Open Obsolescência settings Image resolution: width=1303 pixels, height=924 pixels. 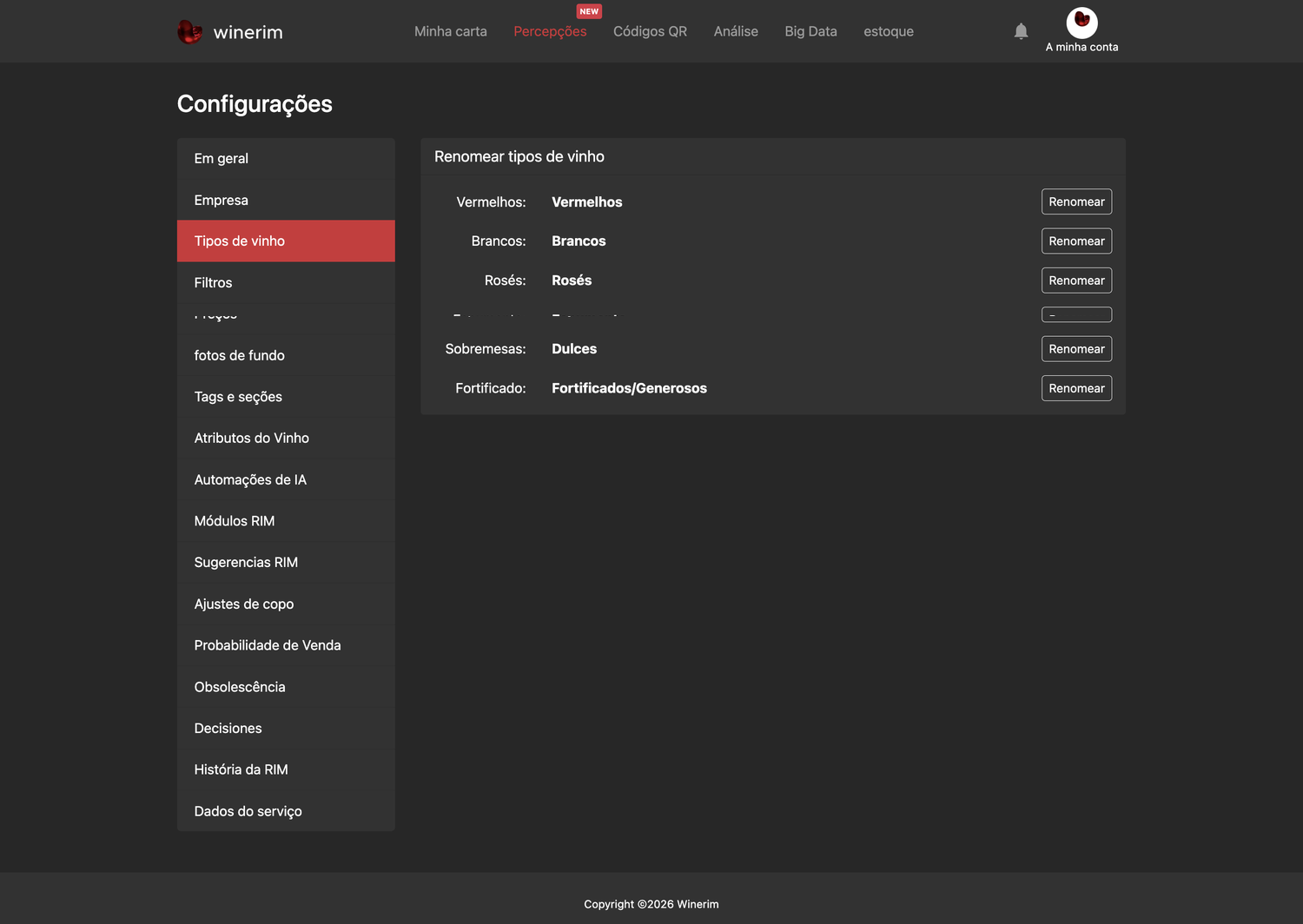[x=286, y=687]
